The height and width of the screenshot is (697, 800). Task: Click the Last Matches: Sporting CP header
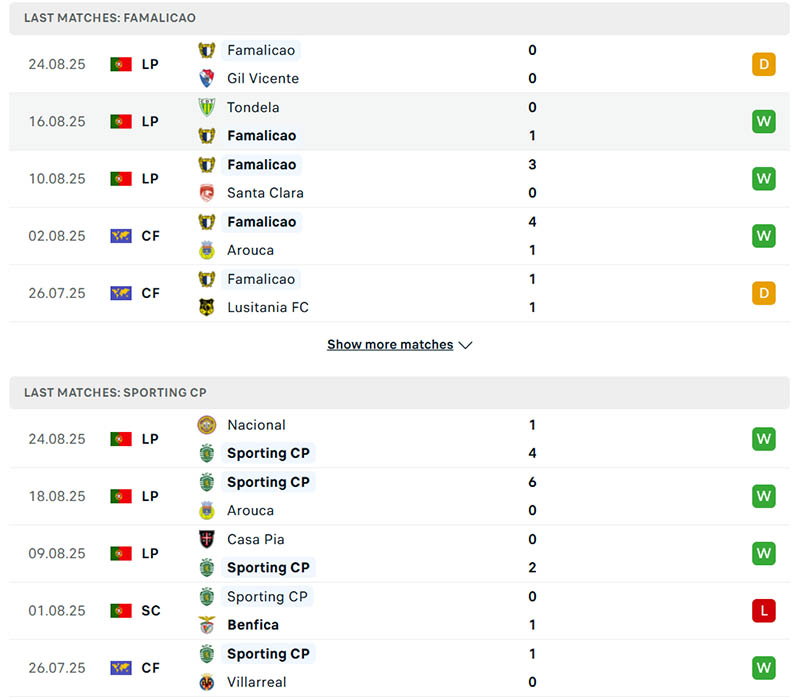[115, 393]
